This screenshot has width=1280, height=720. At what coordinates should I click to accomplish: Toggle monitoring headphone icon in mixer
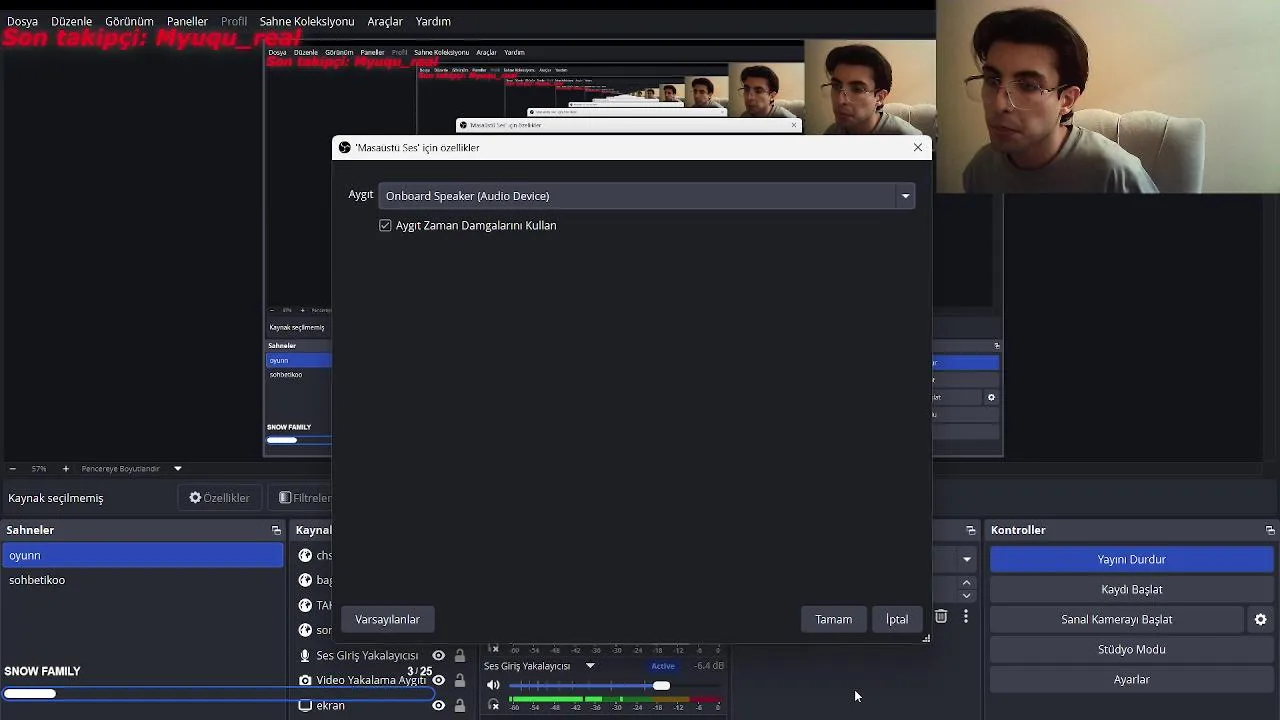tap(493, 705)
